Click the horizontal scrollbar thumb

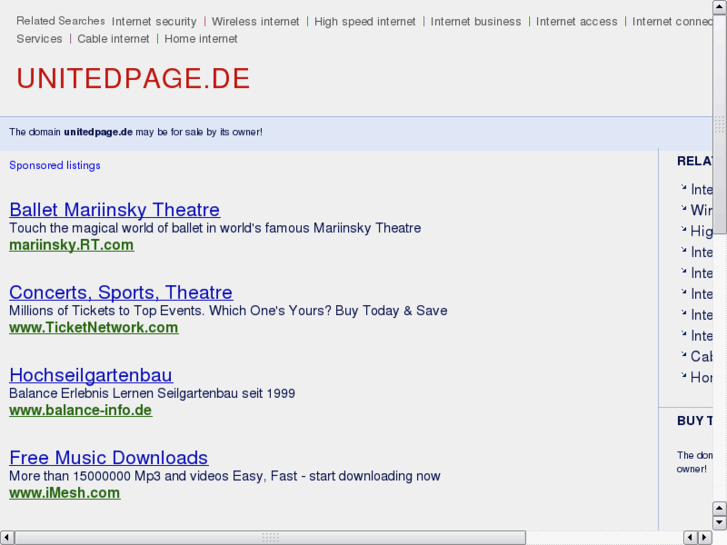[x=270, y=537]
